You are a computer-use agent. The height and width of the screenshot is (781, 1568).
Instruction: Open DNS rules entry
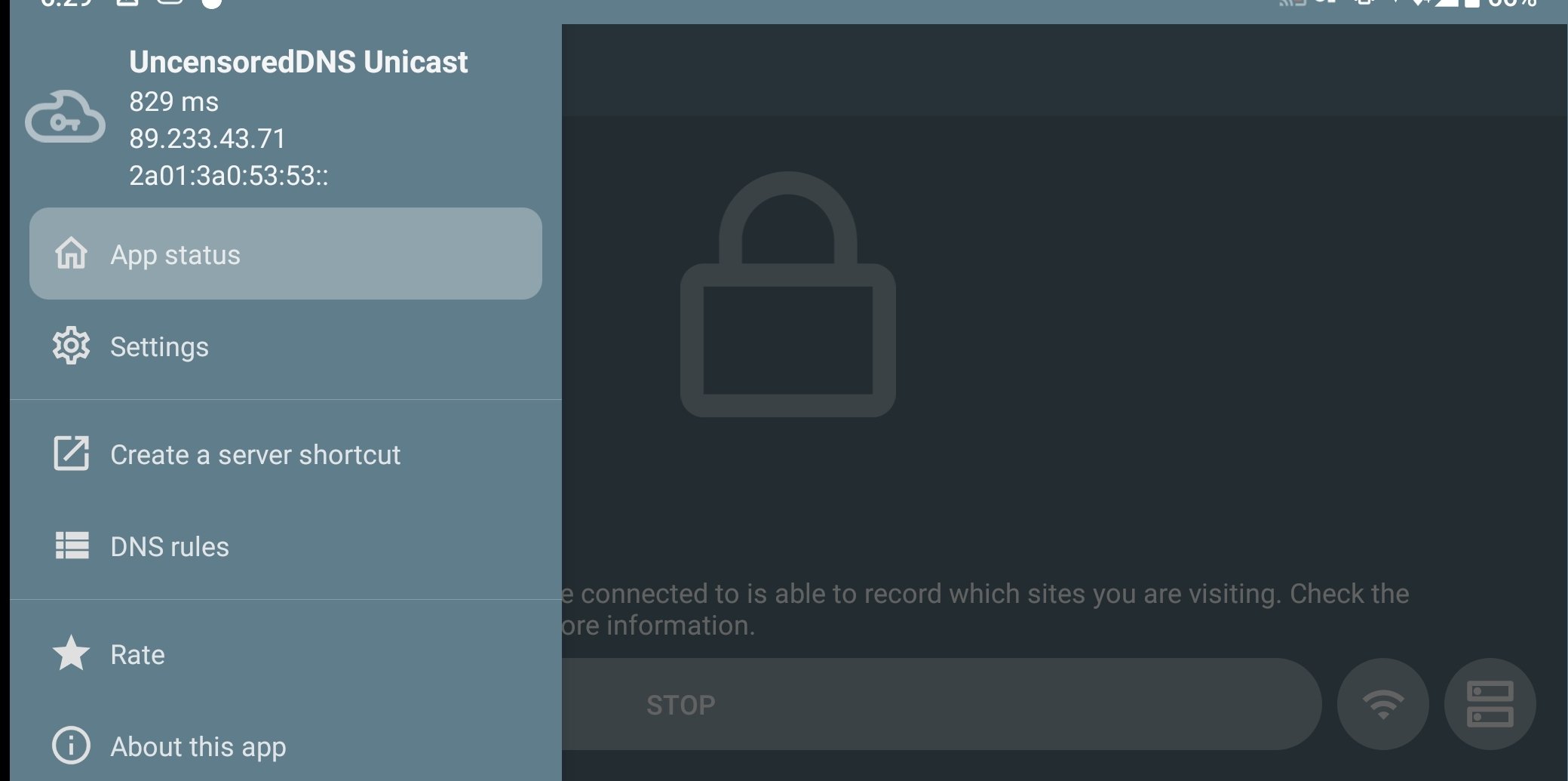(x=286, y=546)
